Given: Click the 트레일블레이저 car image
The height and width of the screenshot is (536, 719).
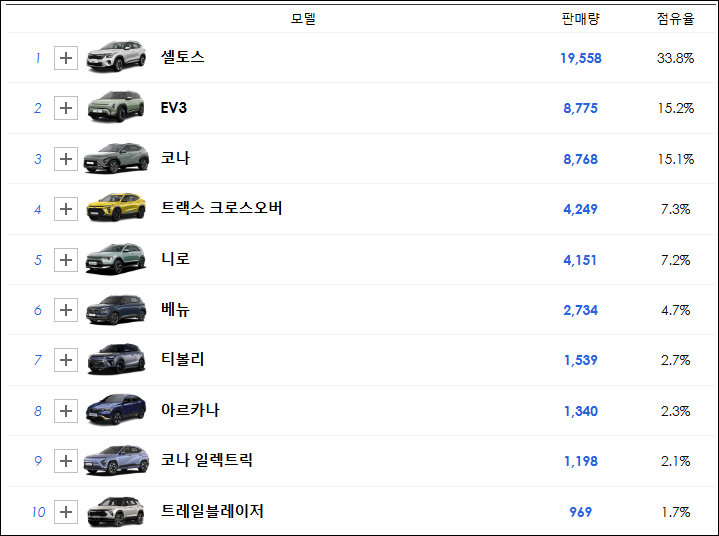Looking at the screenshot, I should click(116, 511).
